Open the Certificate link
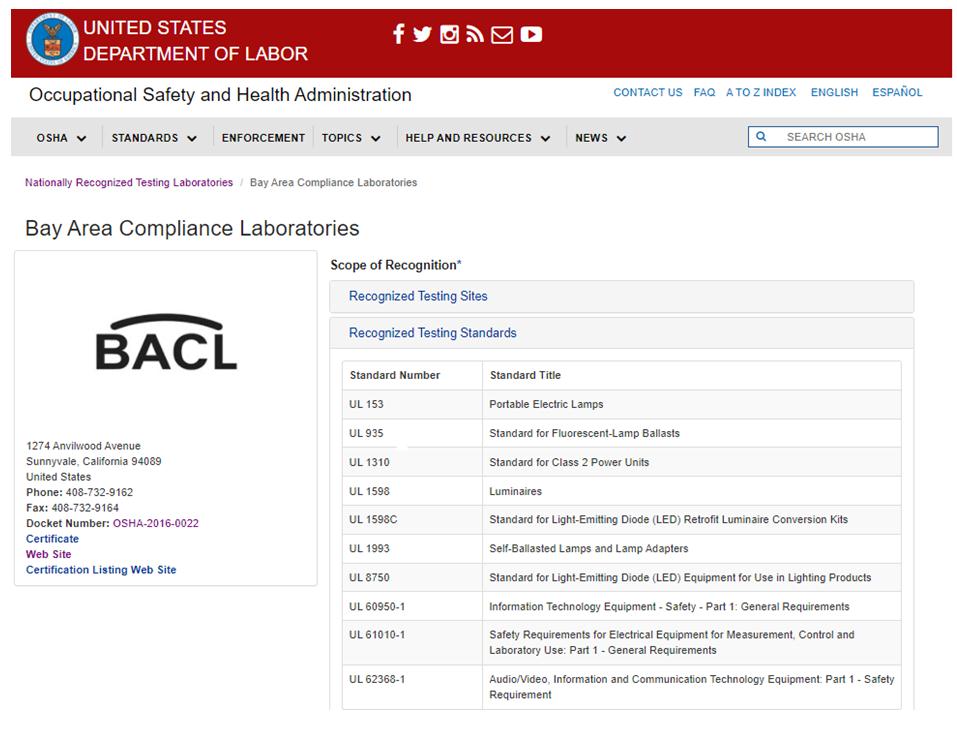The height and width of the screenshot is (740, 957). (52, 539)
